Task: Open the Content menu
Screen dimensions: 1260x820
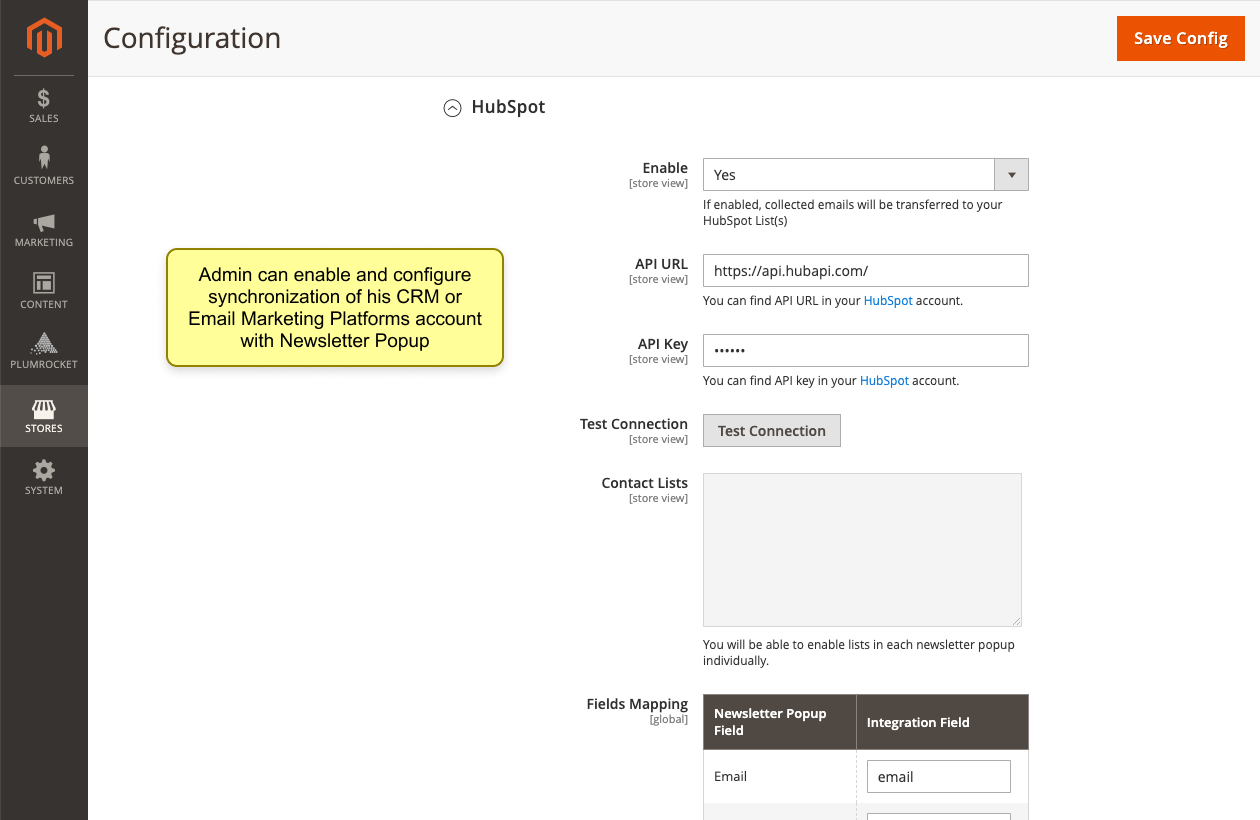Action: click(x=44, y=291)
